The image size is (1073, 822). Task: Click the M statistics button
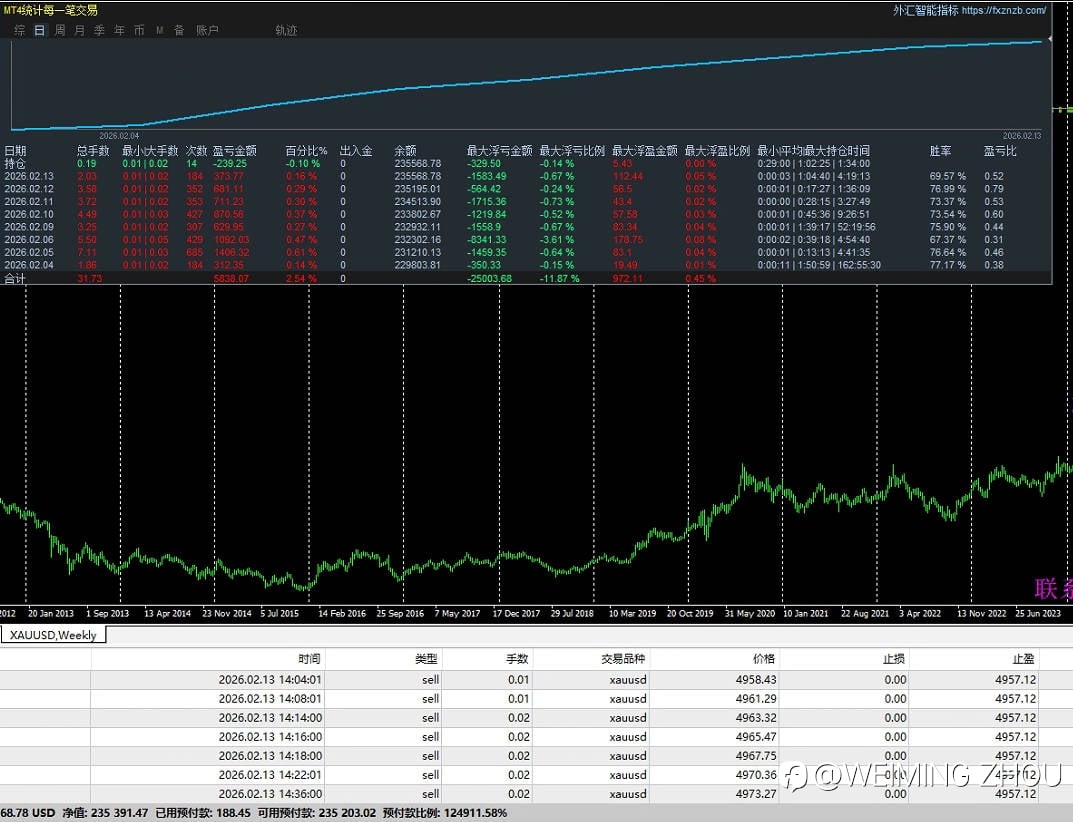click(x=159, y=31)
